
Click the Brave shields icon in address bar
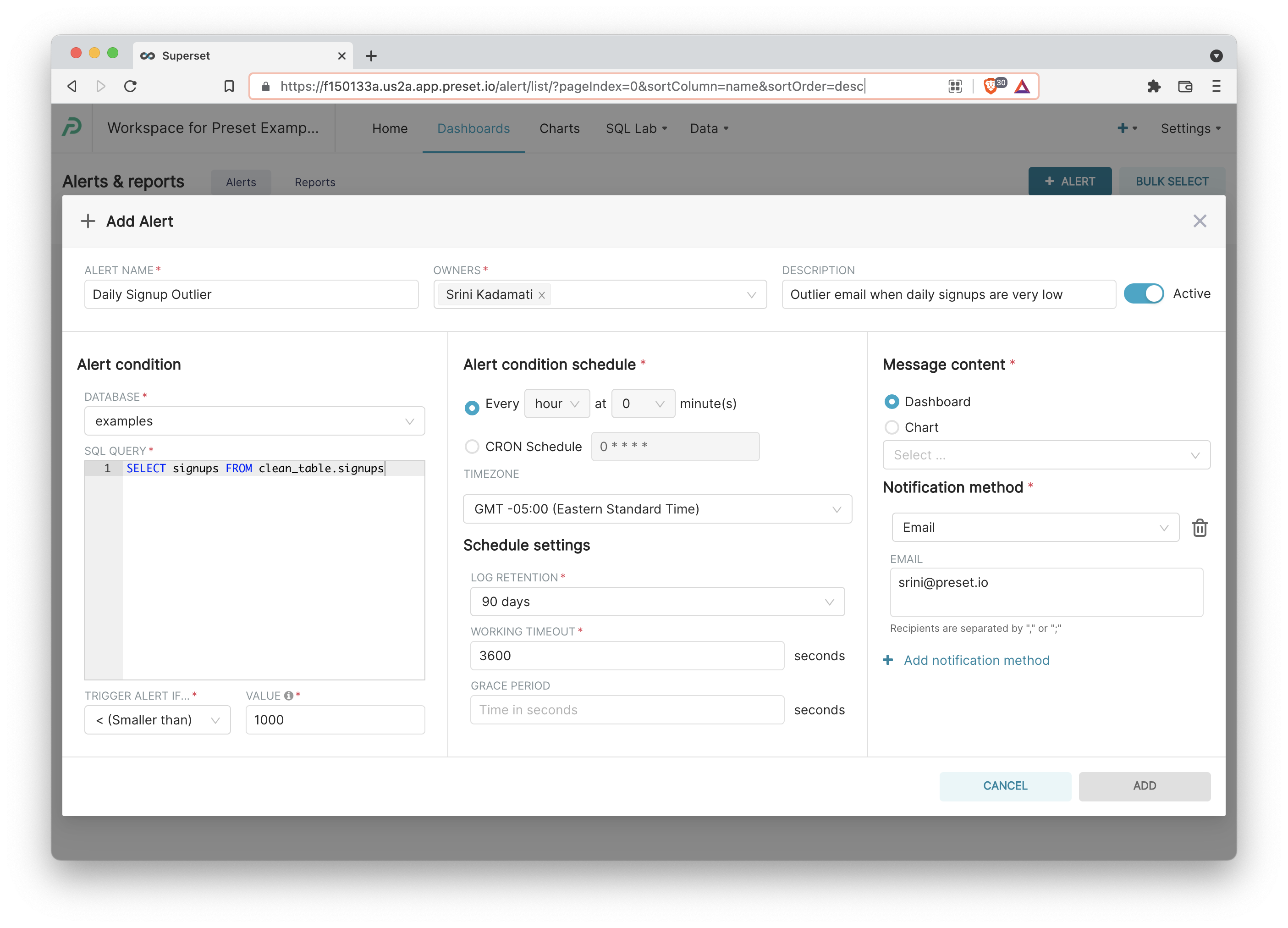pos(991,86)
